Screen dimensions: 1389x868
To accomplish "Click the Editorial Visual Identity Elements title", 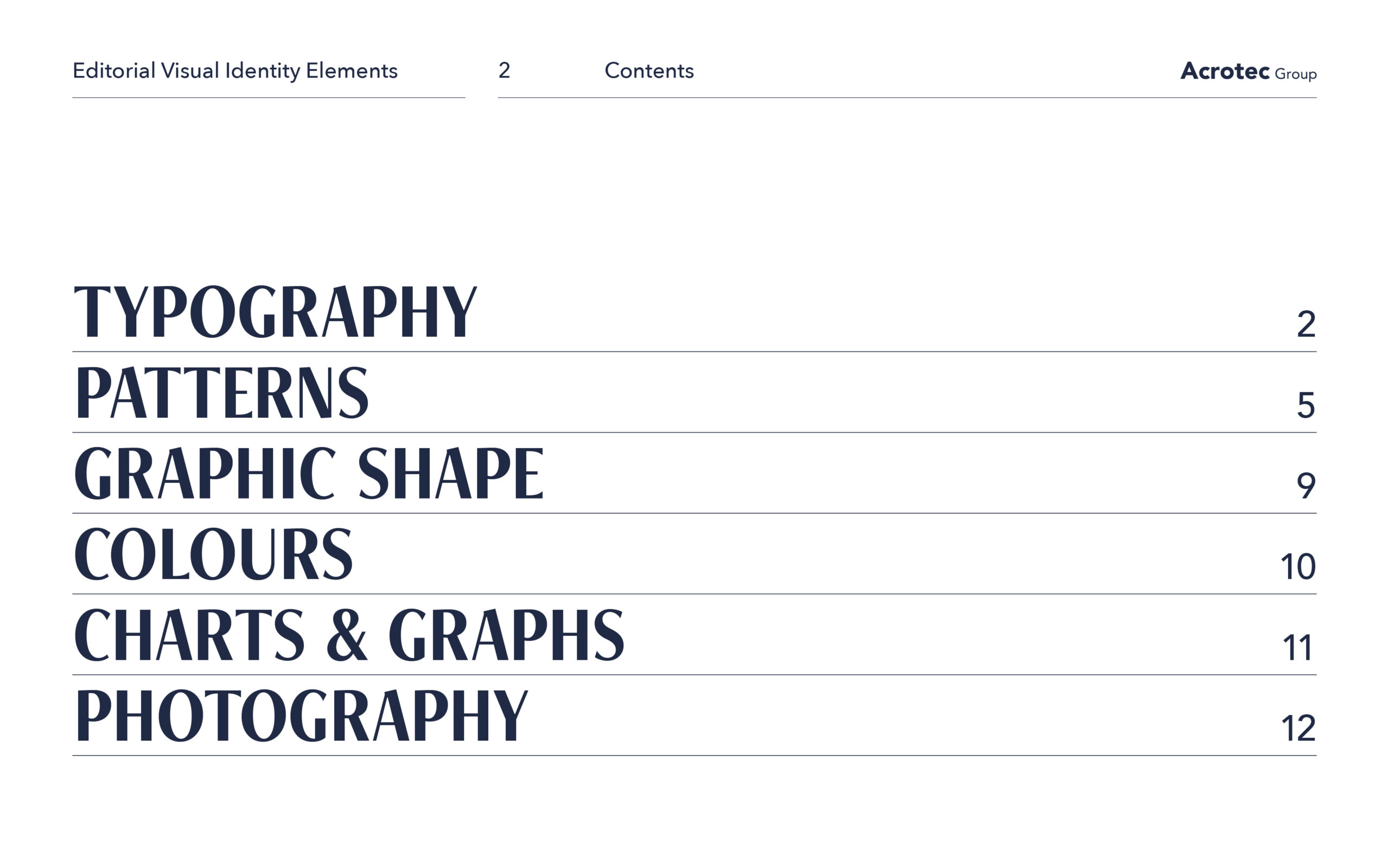I will pos(235,71).
